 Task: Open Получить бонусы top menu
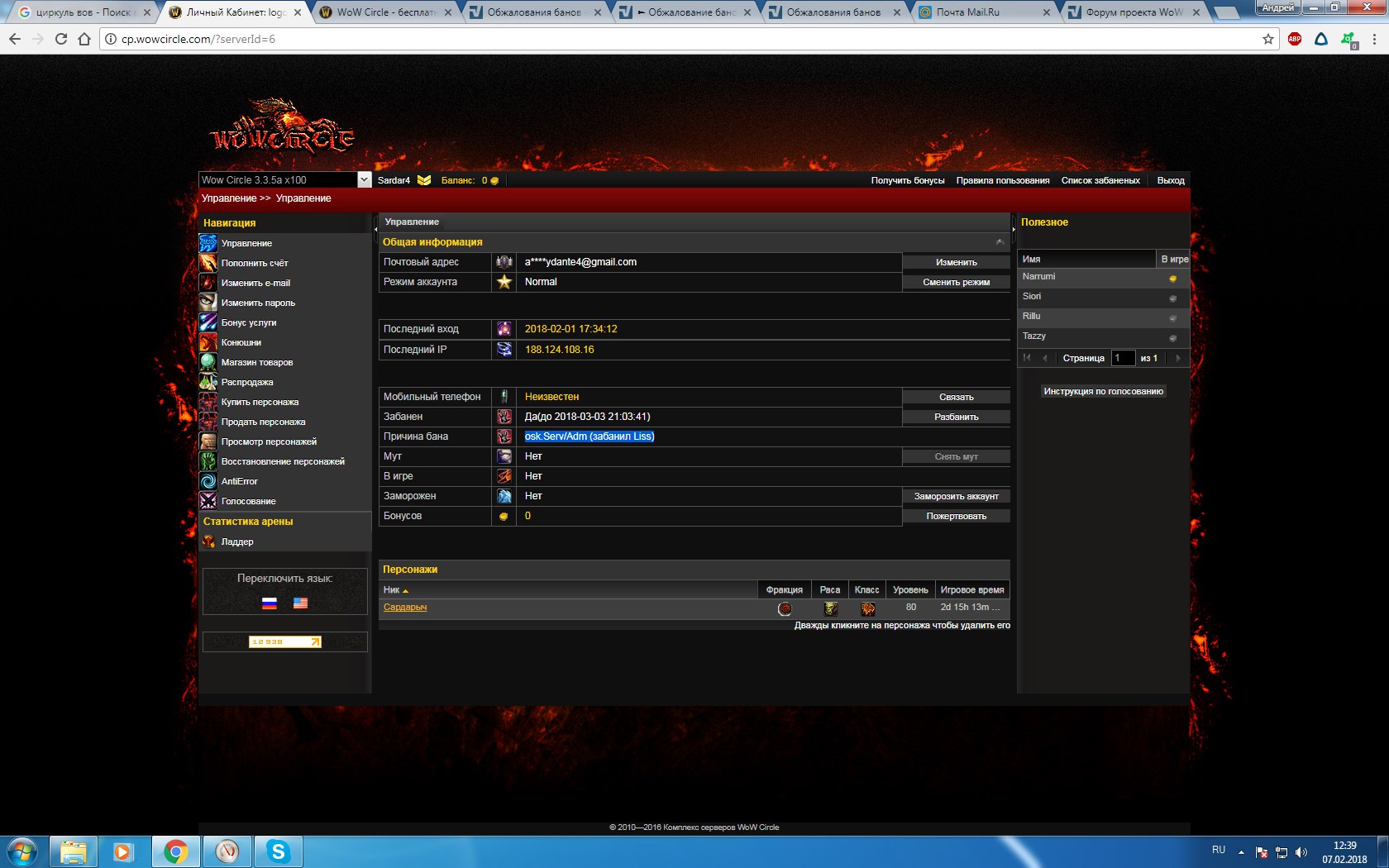click(x=907, y=180)
